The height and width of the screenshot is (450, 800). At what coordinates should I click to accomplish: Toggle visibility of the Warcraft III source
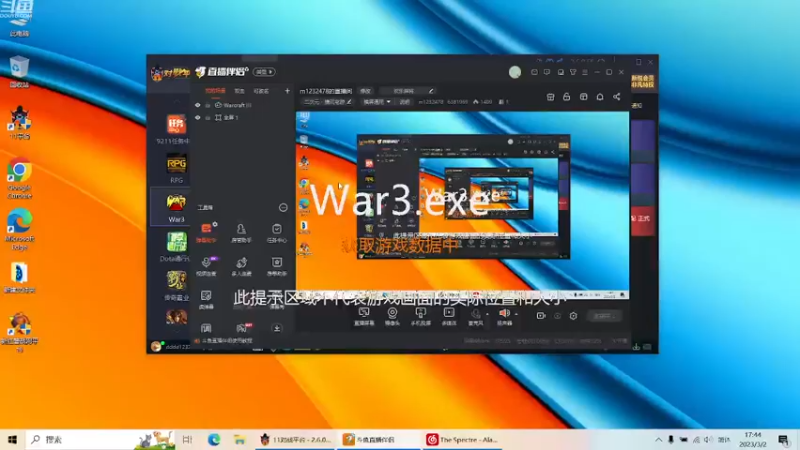pos(197,105)
